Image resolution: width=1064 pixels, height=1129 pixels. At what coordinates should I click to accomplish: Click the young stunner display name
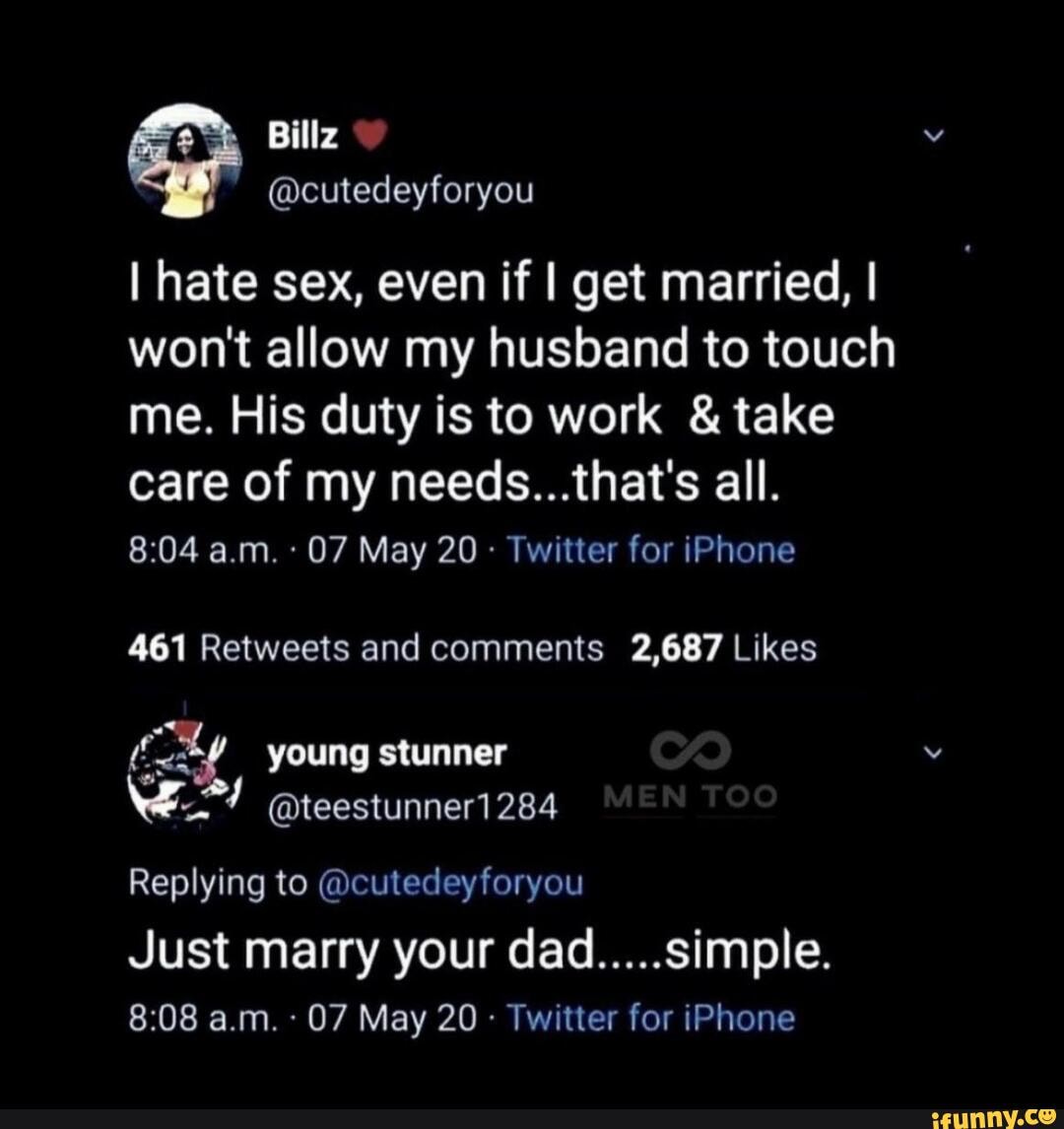point(387,754)
